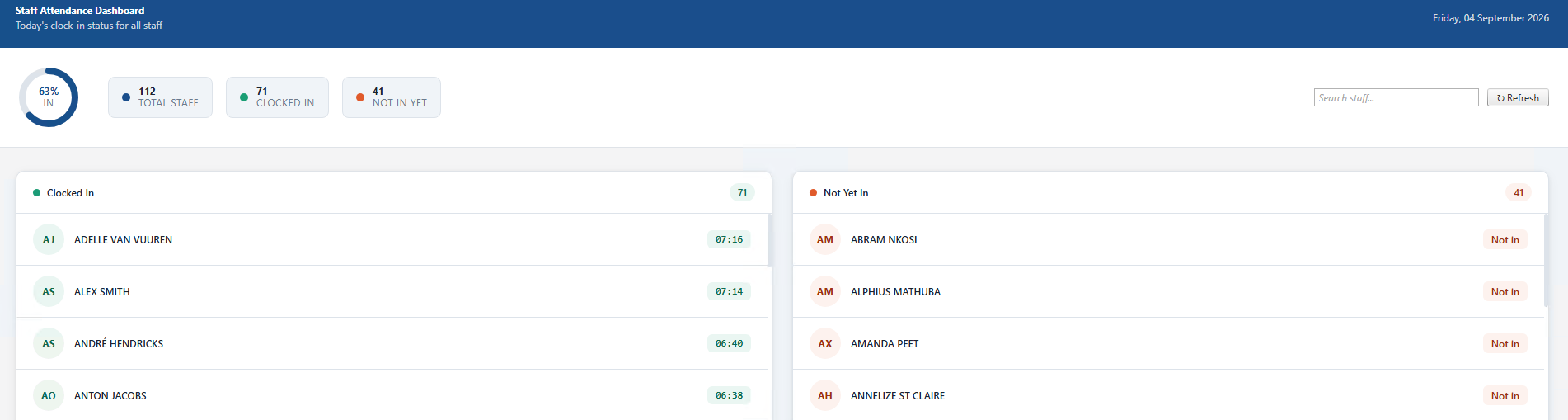Screen dimensions: 1568x420
Task: Click the AH avatar for Annelize St Claire
Action: (x=825, y=395)
